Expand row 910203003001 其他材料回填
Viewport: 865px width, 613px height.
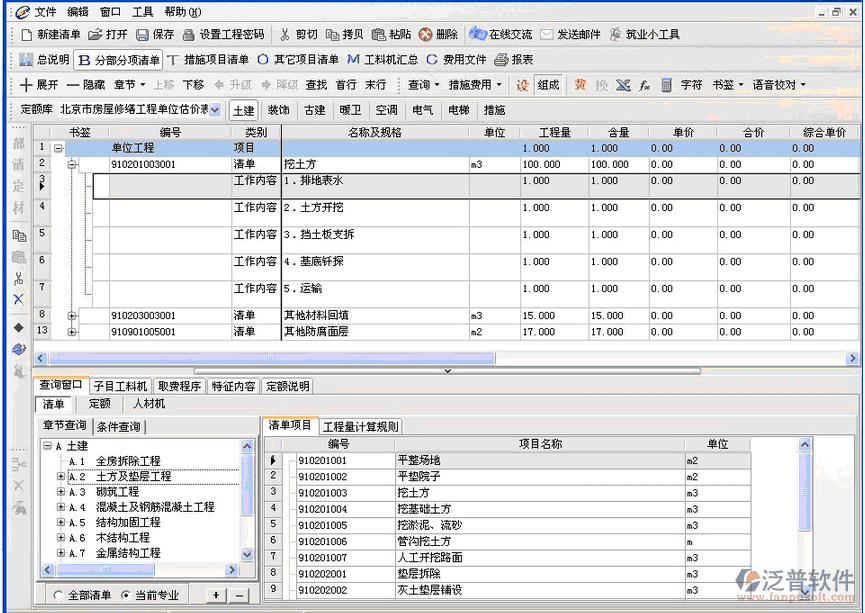coord(72,316)
